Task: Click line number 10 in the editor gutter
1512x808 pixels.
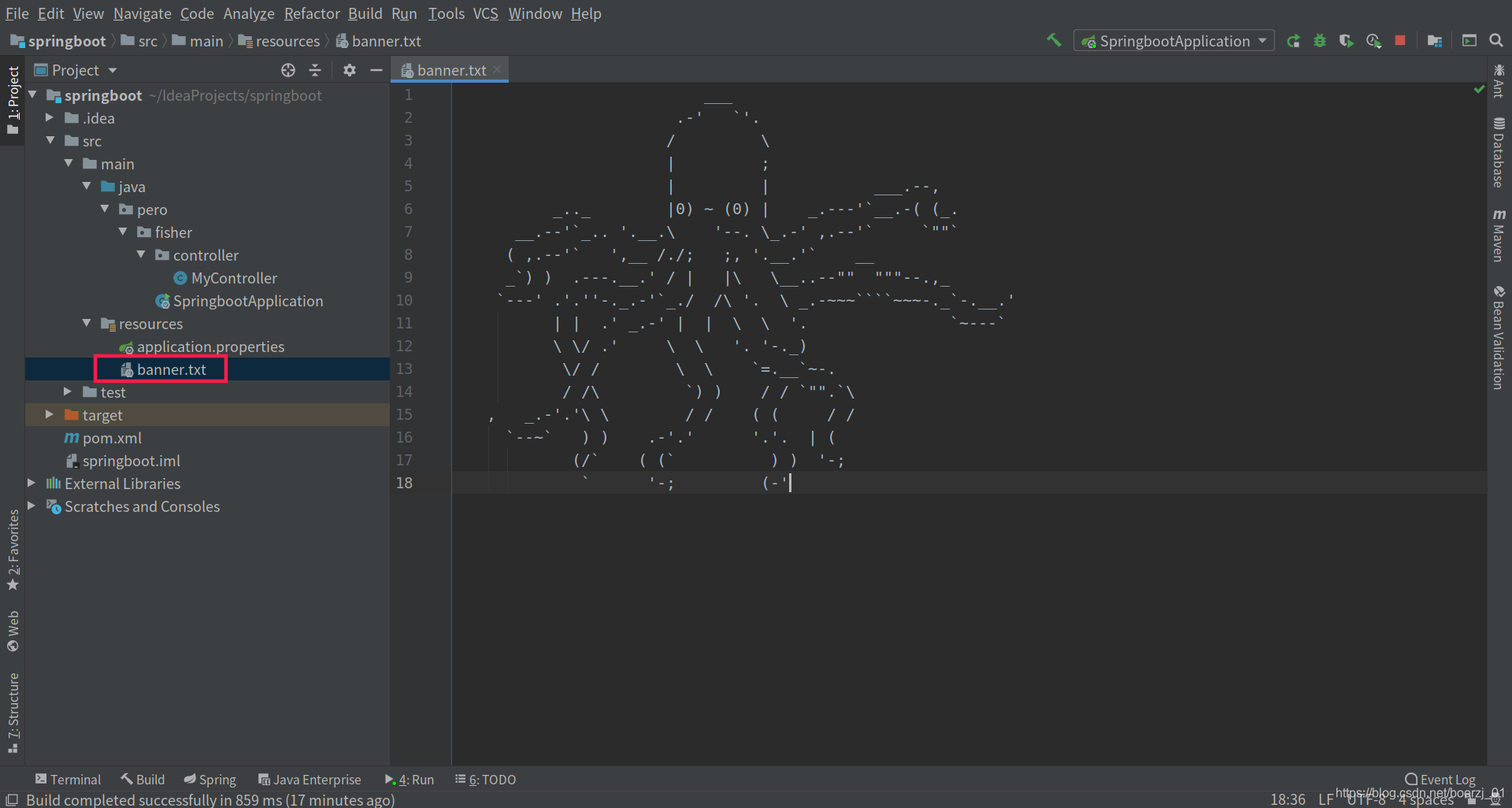Action: 404,300
